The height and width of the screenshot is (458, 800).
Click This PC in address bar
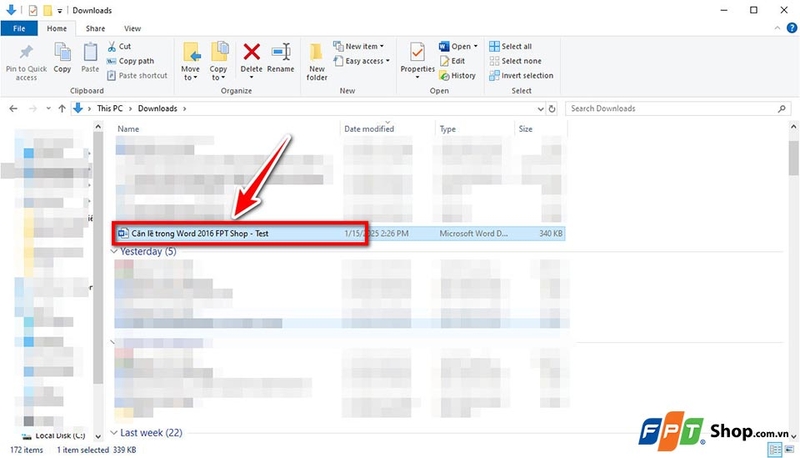click(x=110, y=109)
